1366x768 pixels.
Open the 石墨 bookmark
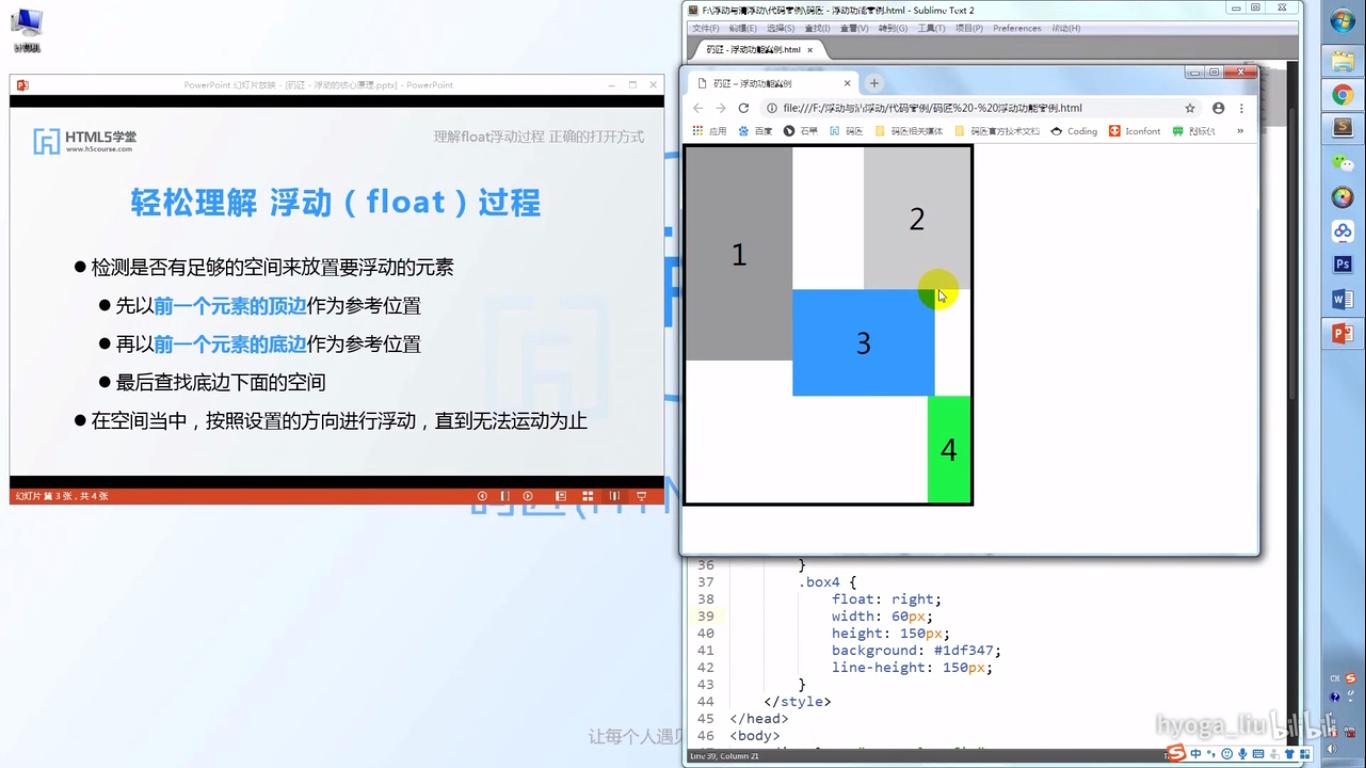pyautogui.click(x=800, y=131)
